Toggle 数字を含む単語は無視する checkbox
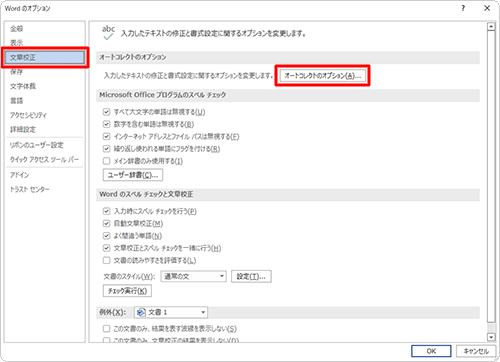Image resolution: width=500 pixels, height=362 pixels. click(x=106, y=124)
